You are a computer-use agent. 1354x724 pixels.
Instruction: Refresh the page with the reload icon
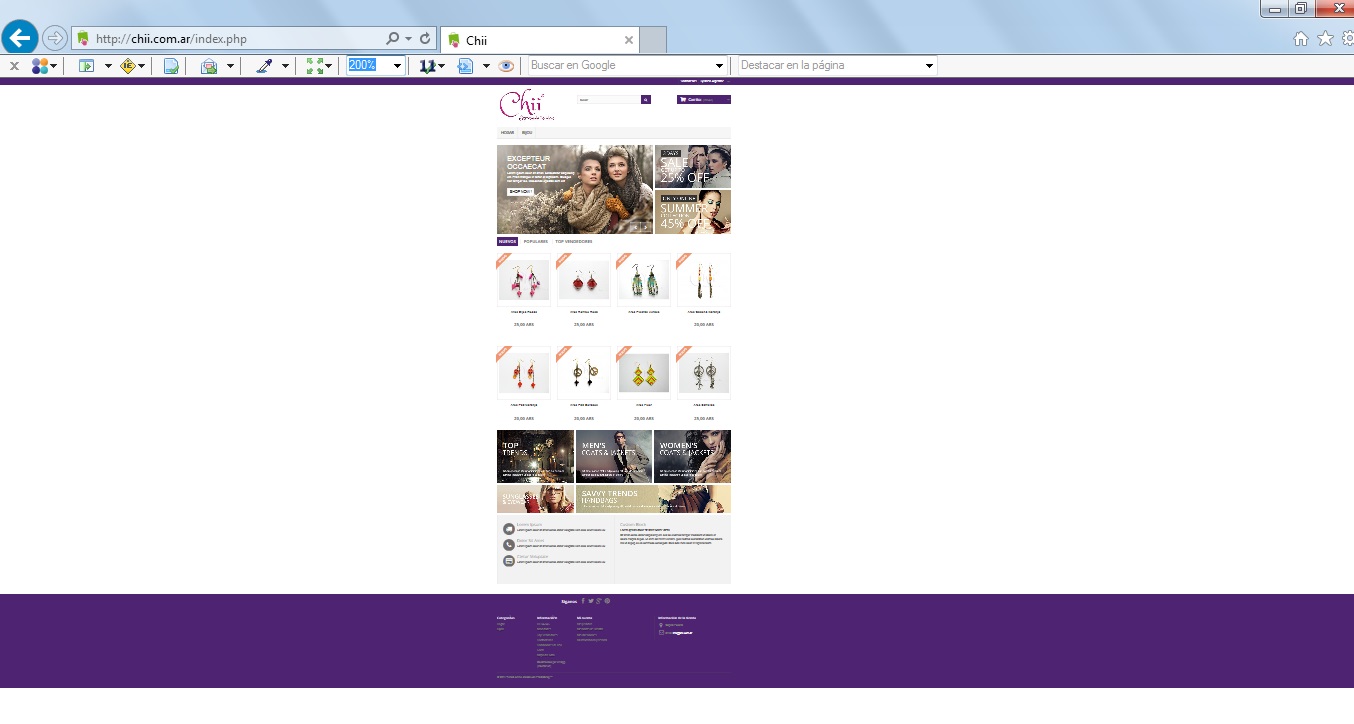click(425, 39)
